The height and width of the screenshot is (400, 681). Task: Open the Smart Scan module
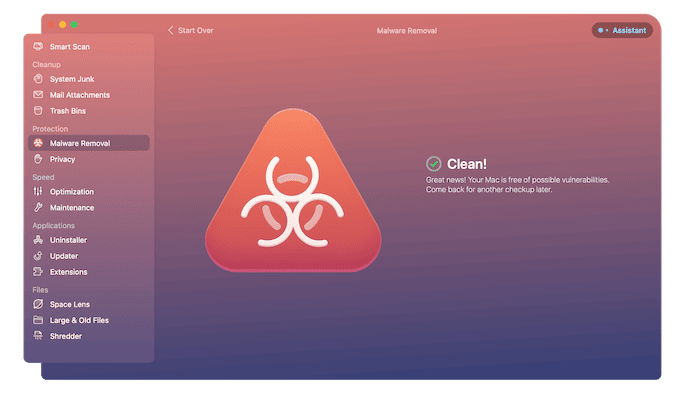[x=89, y=46]
